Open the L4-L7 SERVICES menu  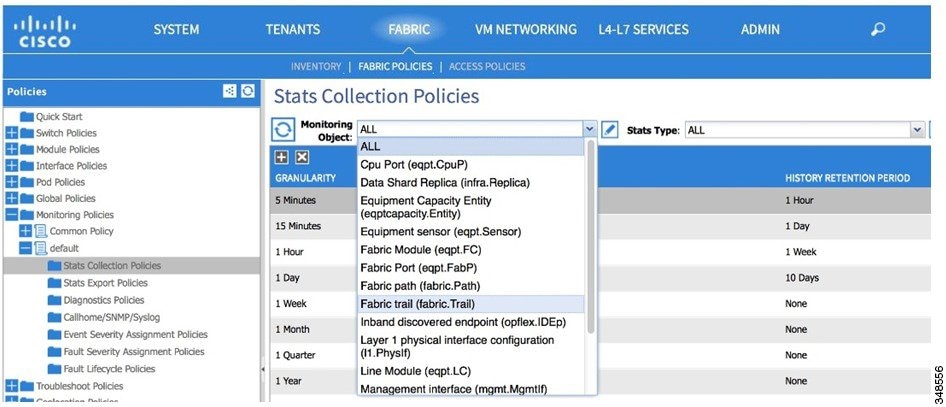click(x=644, y=29)
